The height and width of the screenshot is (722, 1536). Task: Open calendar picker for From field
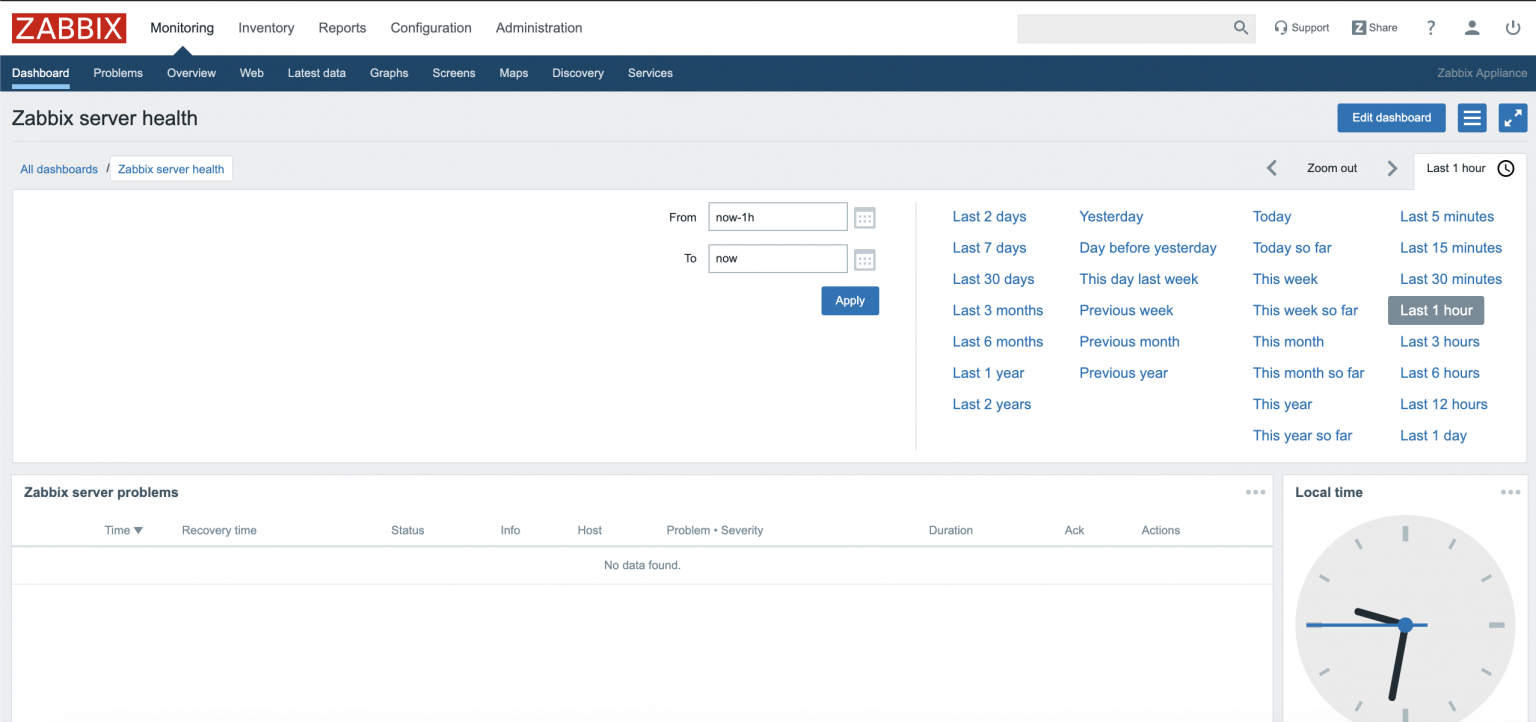tap(865, 218)
